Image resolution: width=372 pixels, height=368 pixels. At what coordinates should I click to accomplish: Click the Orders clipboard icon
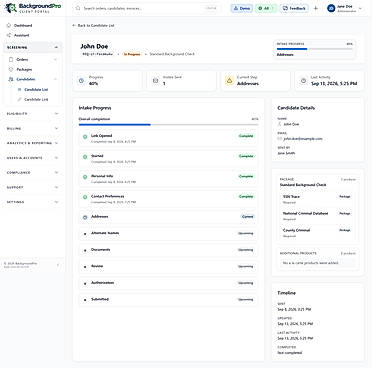pyautogui.click(x=11, y=59)
